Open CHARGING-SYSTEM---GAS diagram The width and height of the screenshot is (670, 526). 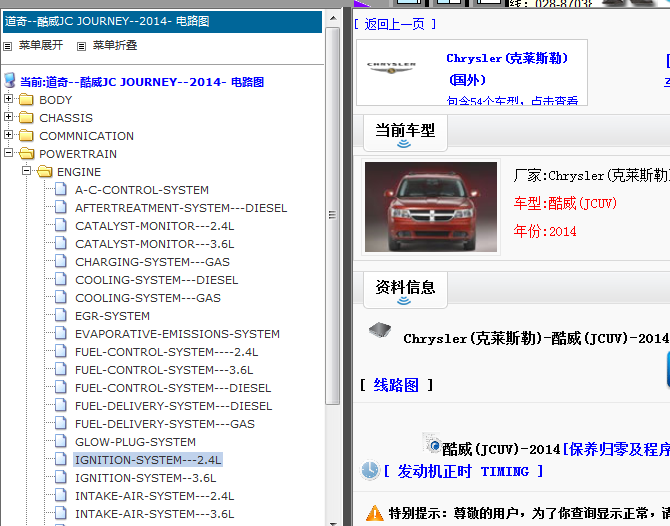point(152,262)
